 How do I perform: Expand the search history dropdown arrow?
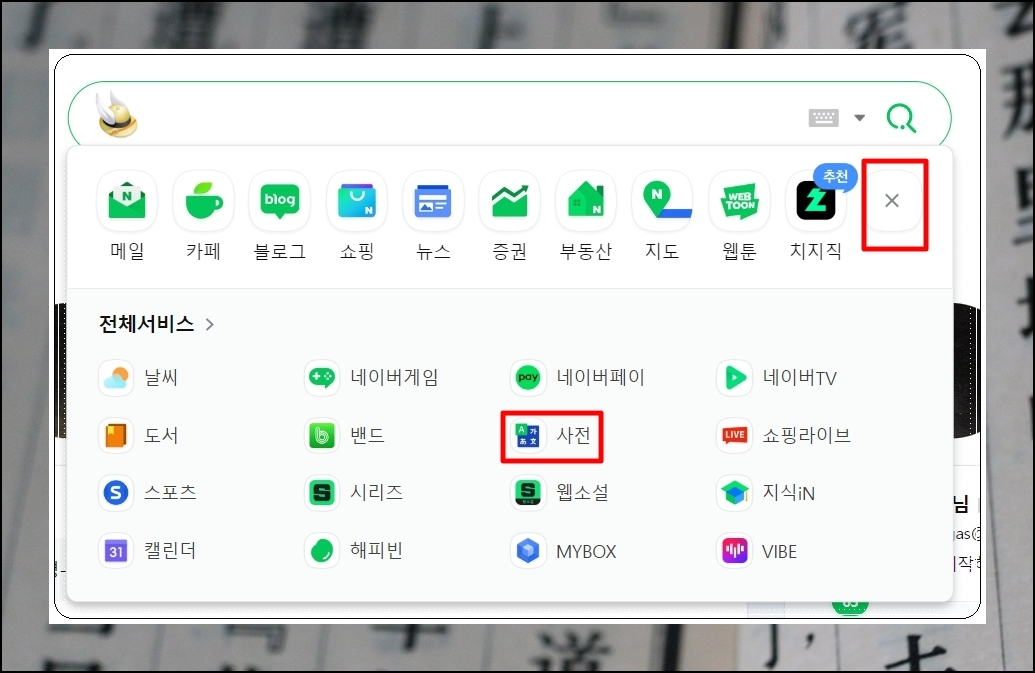(859, 118)
